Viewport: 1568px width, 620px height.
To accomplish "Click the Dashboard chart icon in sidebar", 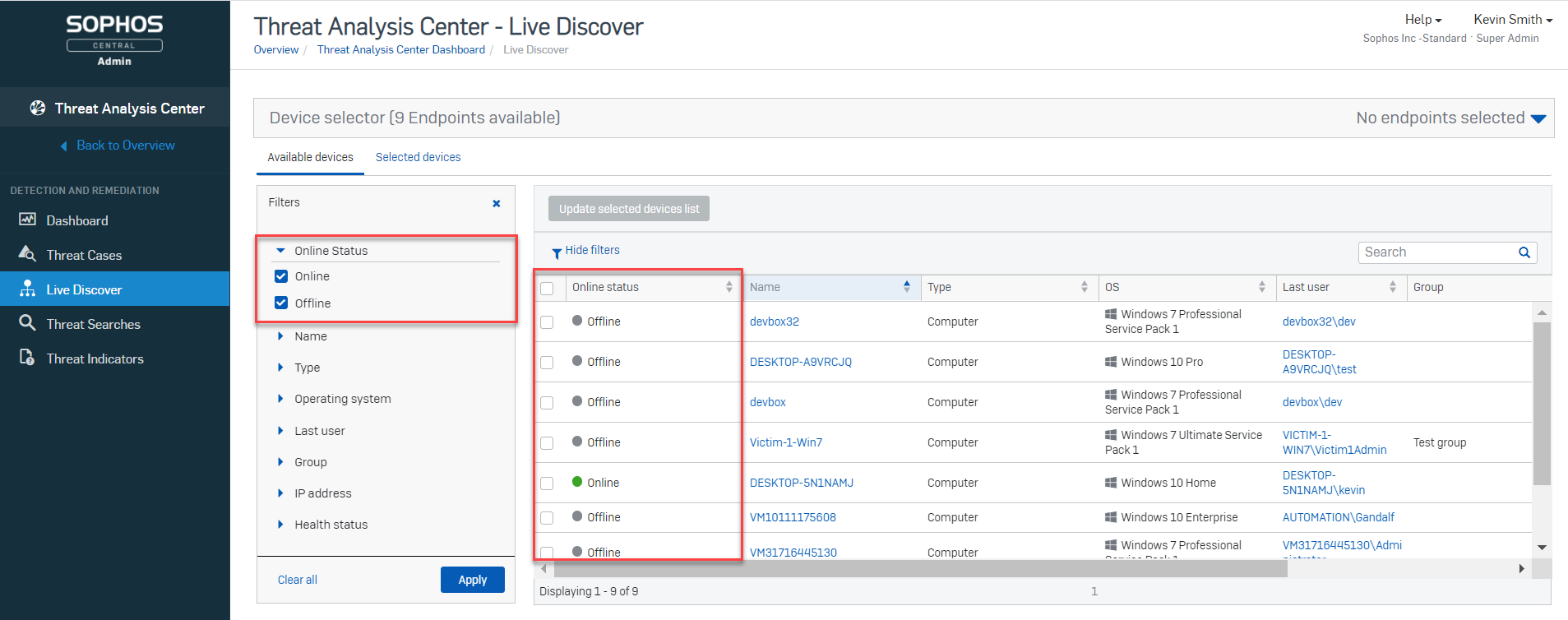I will click(x=28, y=220).
